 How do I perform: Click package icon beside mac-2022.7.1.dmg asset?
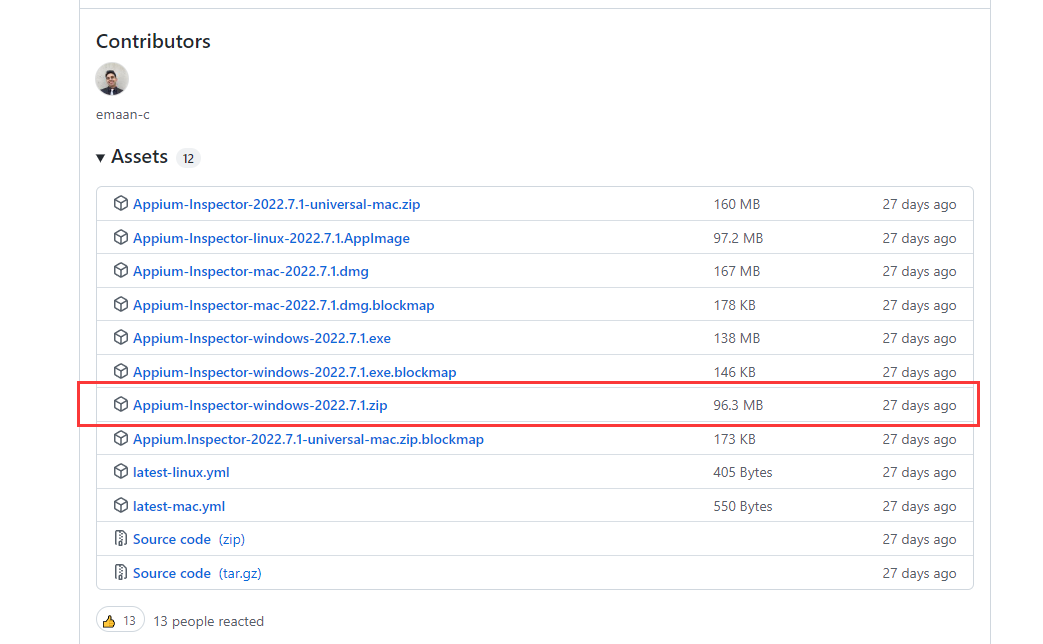tap(120, 271)
